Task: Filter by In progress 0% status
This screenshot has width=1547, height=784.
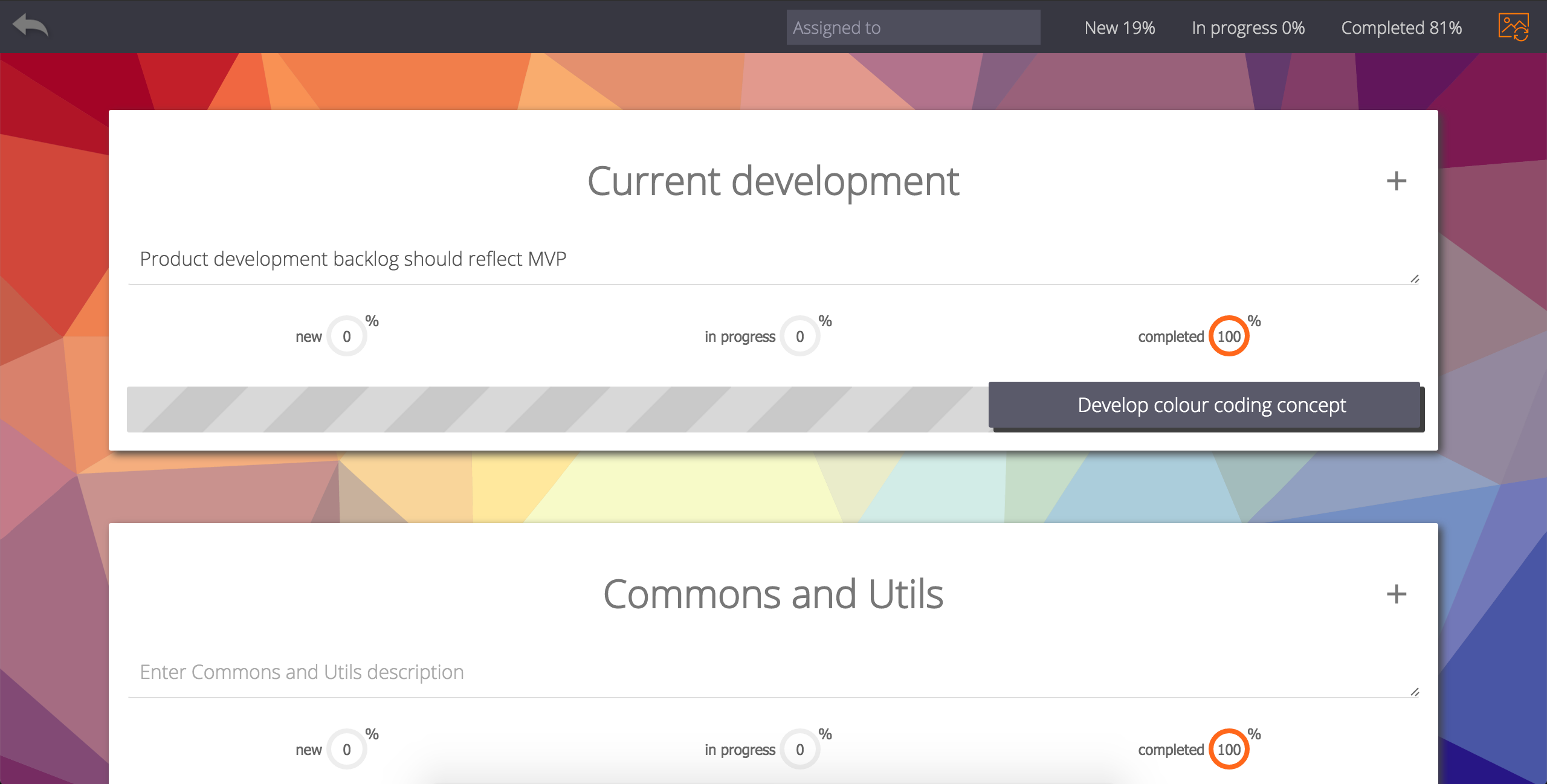Action: (x=1248, y=28)
